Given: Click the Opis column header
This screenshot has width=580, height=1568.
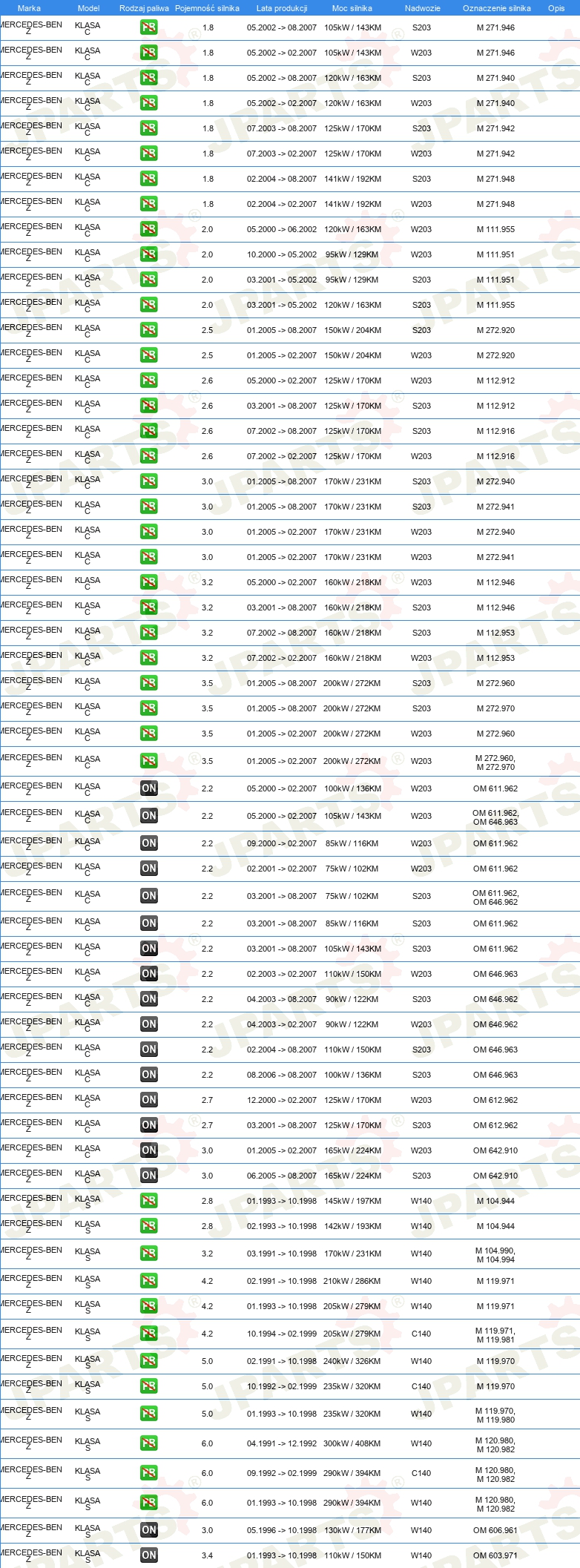Looking at the screenshot, I should [x=556, y=8].
